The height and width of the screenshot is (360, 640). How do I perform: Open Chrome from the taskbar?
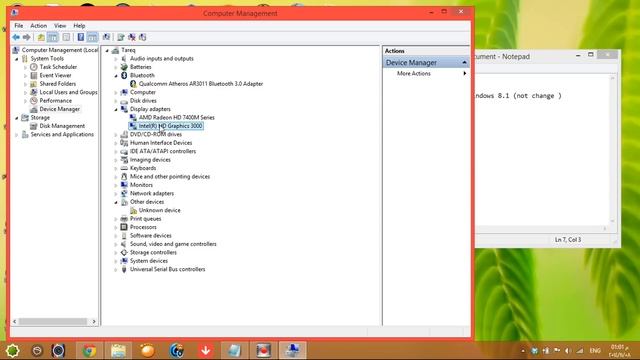coord(89,351)
